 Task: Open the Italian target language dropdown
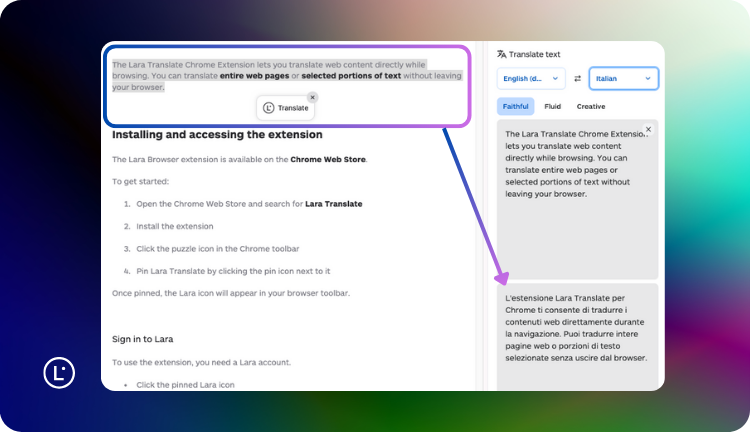point(623,78)
